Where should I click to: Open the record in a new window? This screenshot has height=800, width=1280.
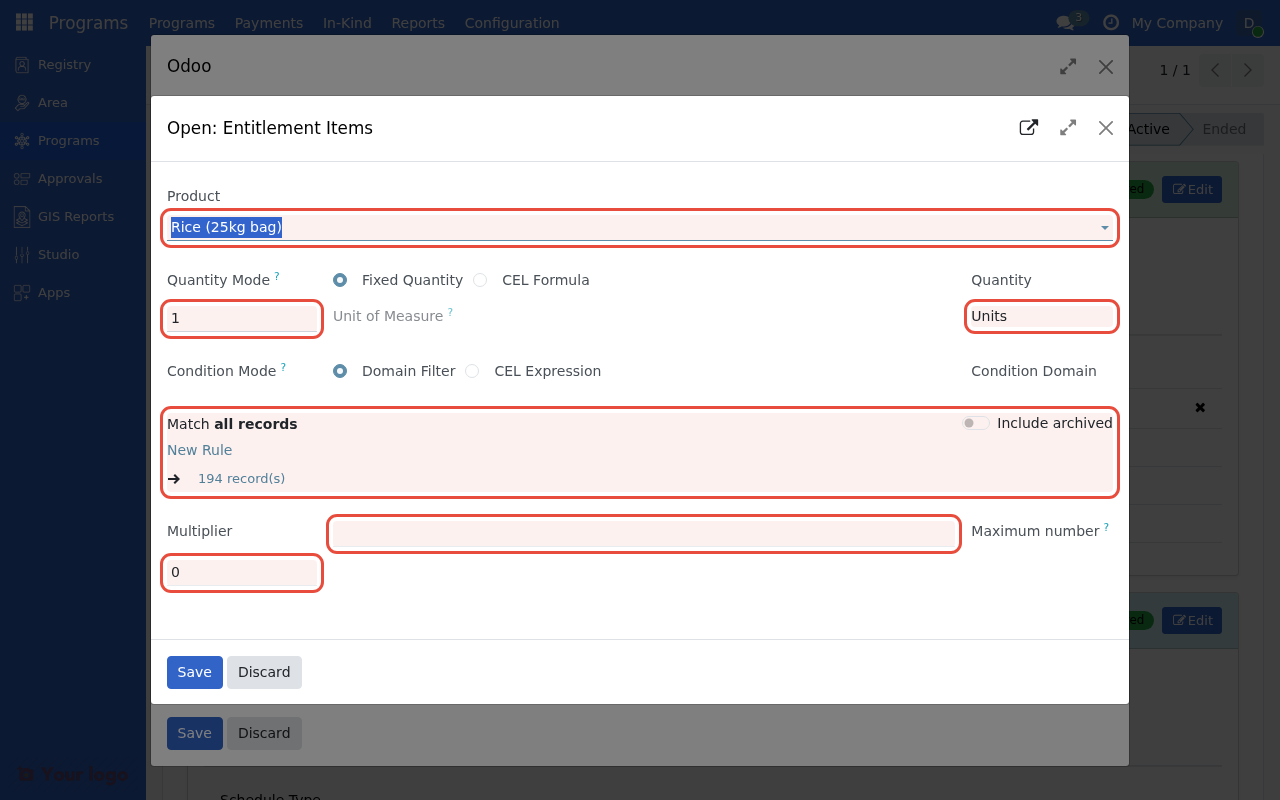[x=1028, y=127]
